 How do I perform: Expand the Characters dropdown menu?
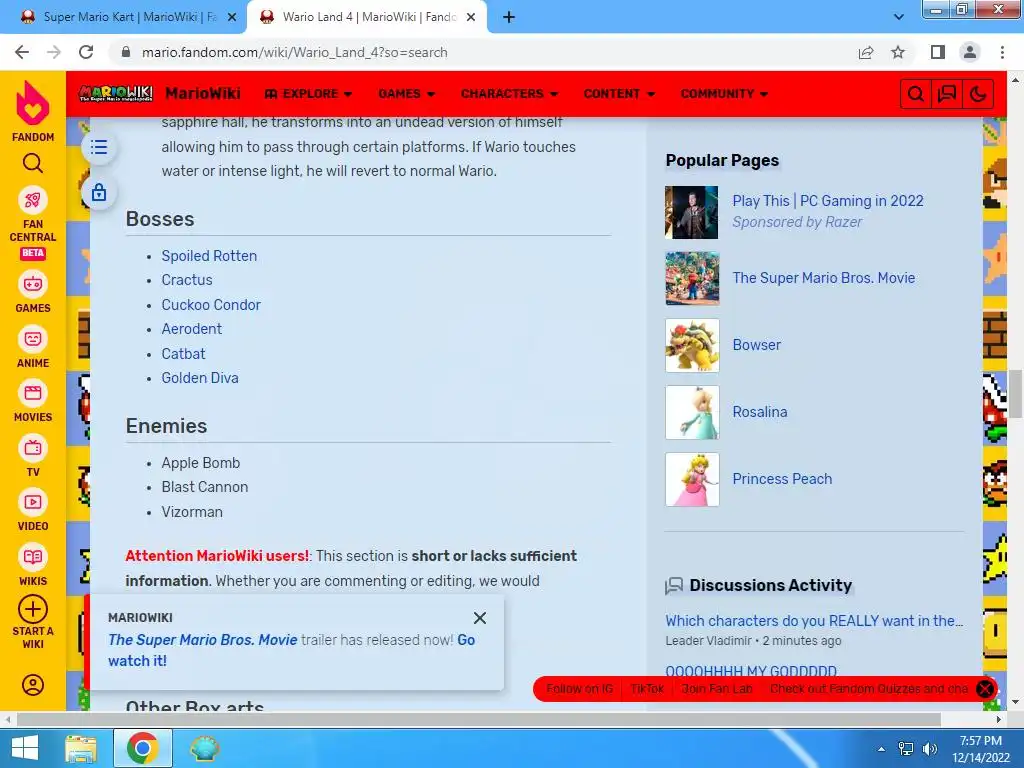pyautogui.click(x=509, y=94)
